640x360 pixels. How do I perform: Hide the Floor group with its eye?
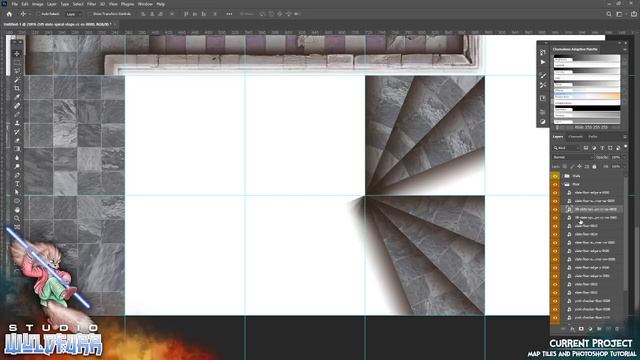point(555,184)
